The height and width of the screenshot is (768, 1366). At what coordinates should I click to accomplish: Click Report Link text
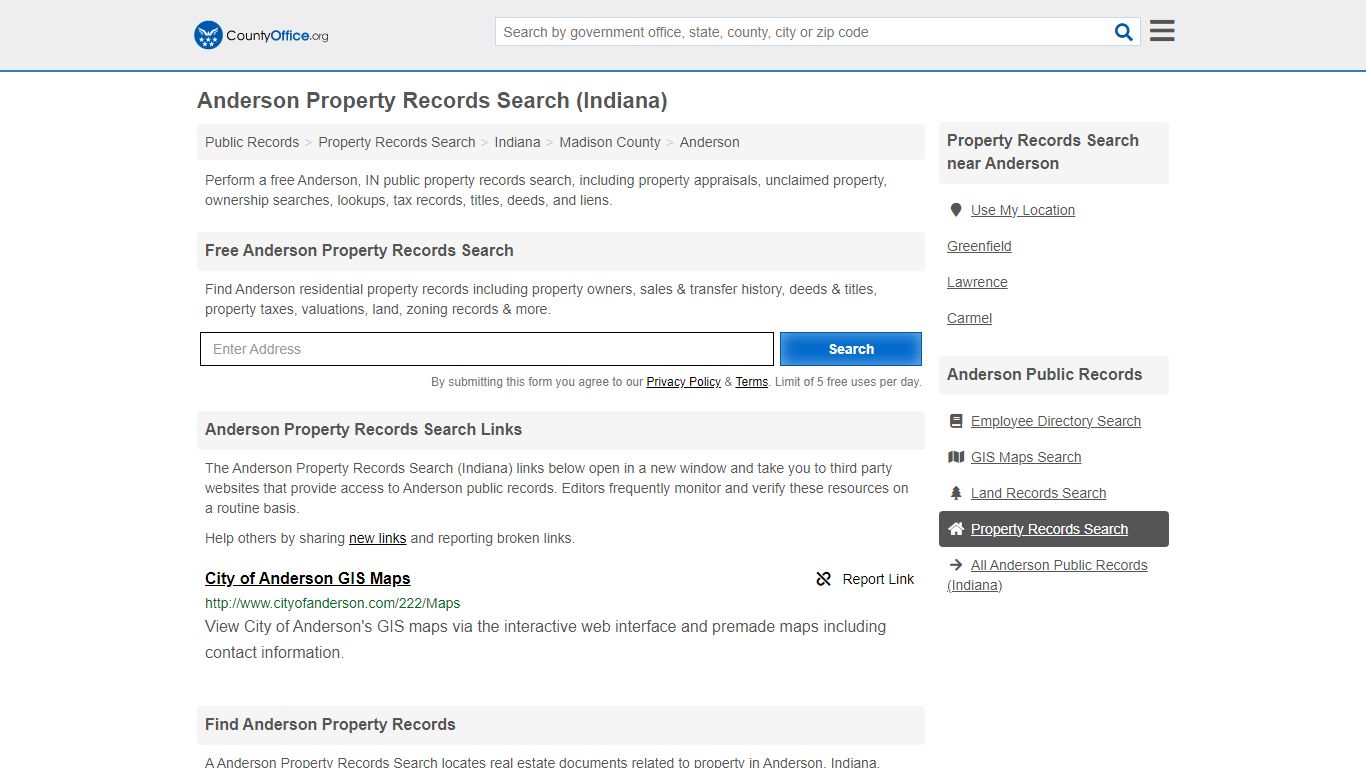tap(878, 579)
